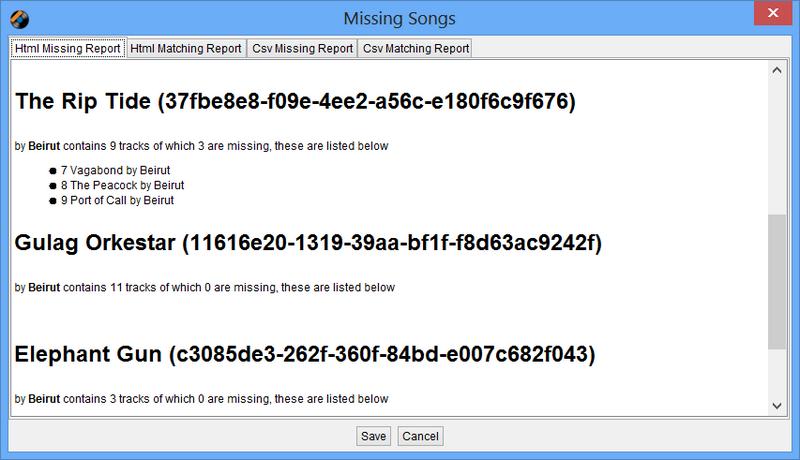
Task: Close the Missing Songs window
Action: click(772, 13)
